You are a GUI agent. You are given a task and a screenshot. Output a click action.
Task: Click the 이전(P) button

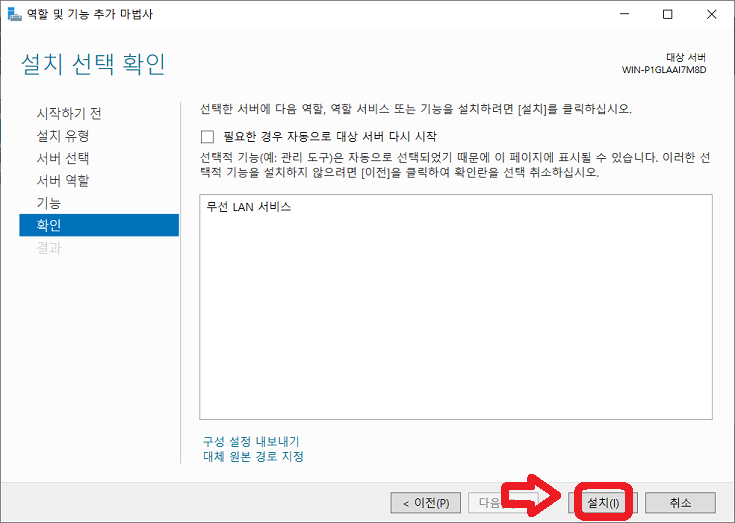click(x=426, y=503)
